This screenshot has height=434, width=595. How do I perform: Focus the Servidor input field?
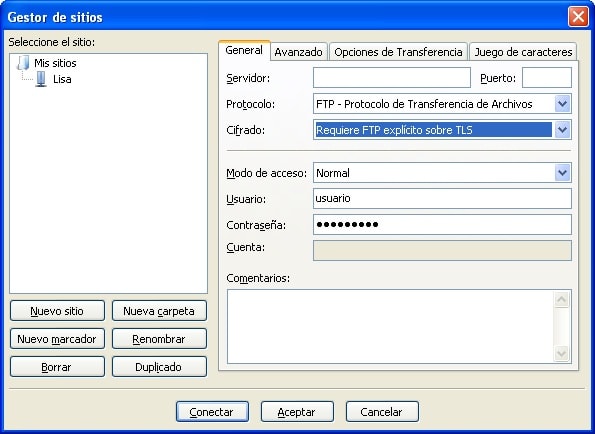[x=392, y=78]
